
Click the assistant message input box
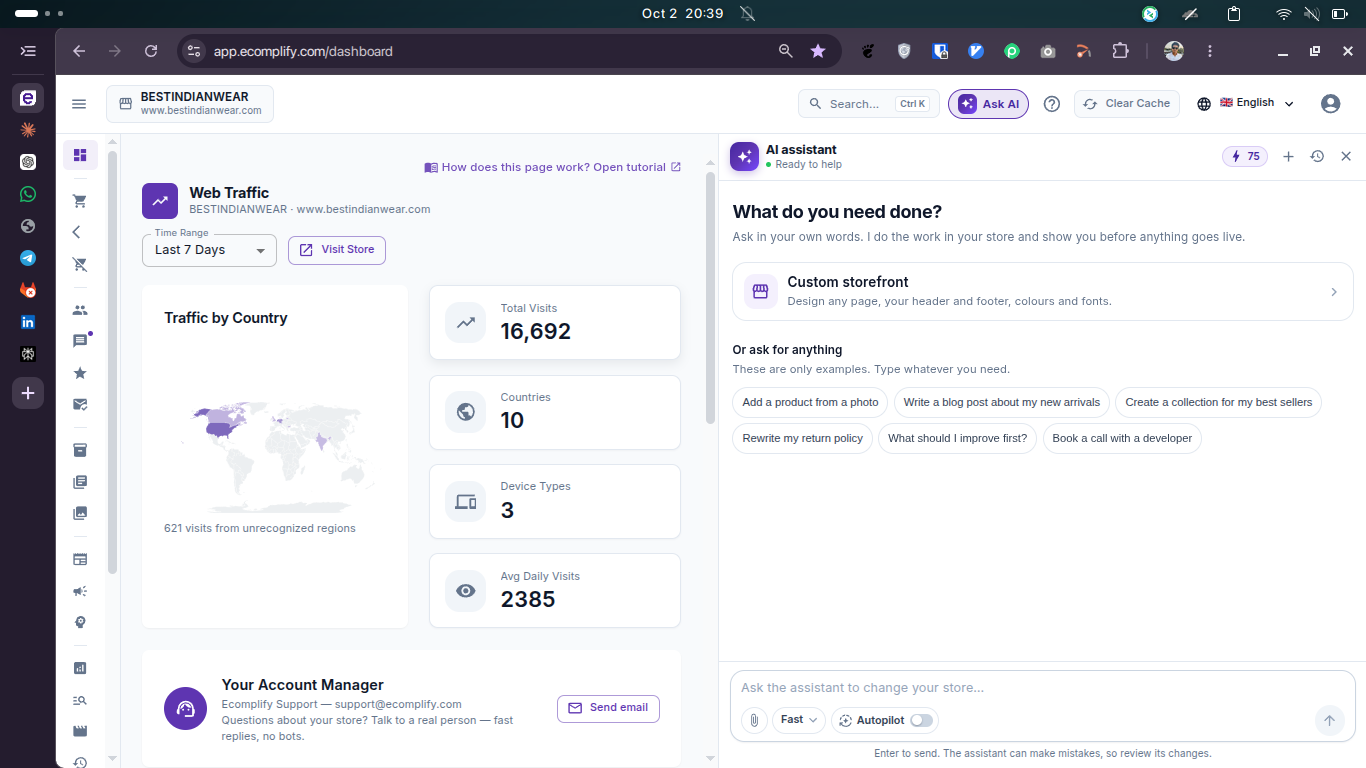(x=1042, y=688)
